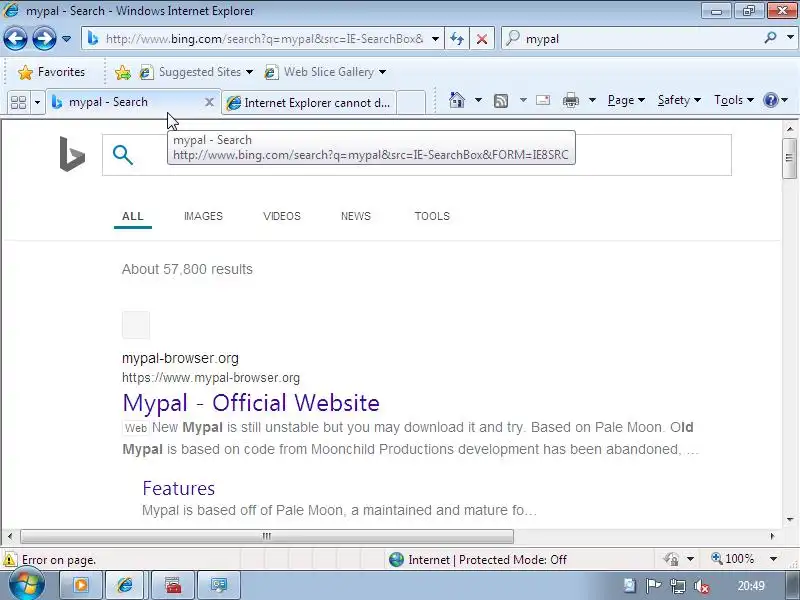Select the TOOLS results option
The image size is (800, 600).
tap(432, 216)
